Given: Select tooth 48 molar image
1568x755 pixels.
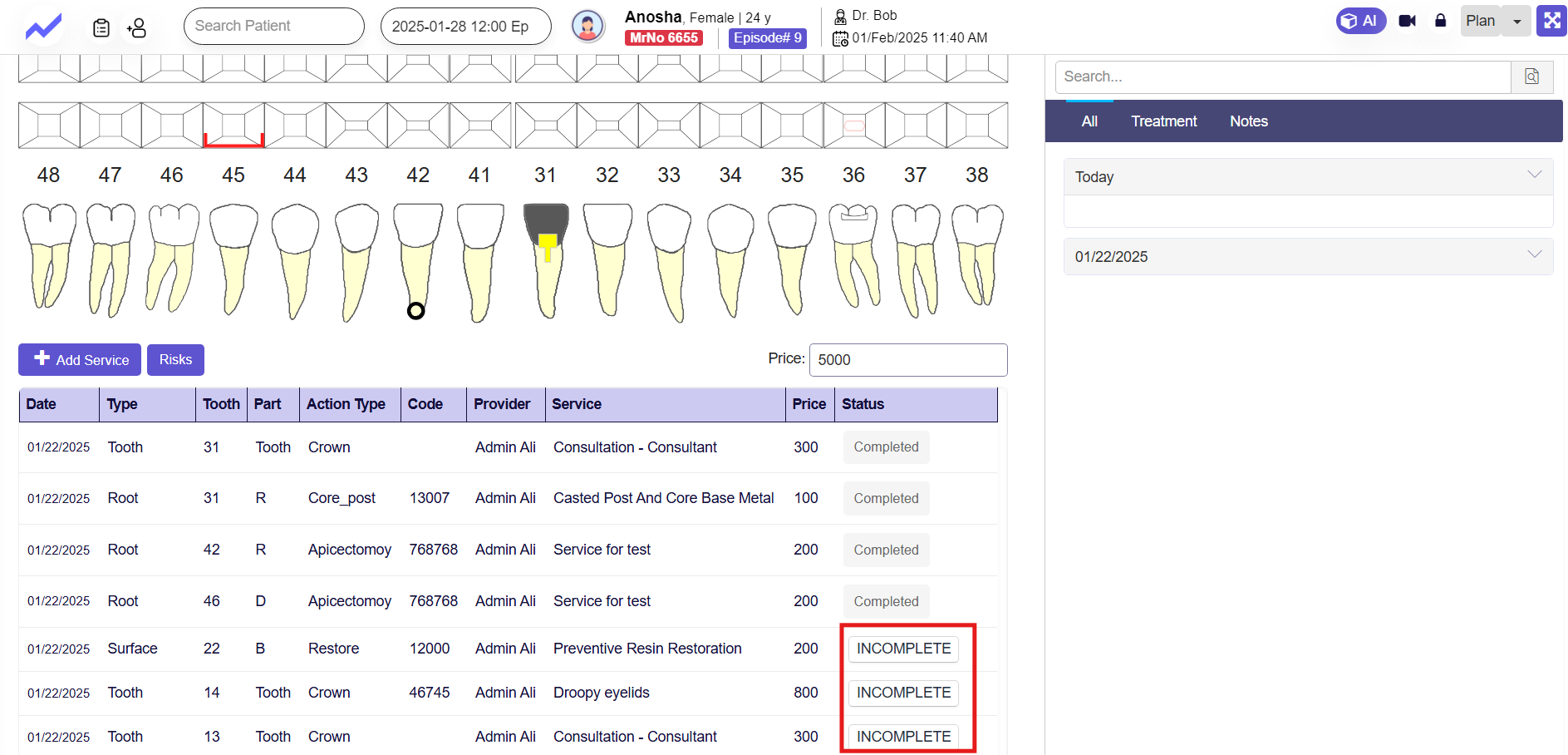Looking at the screenshot, I should pos(48,256).
